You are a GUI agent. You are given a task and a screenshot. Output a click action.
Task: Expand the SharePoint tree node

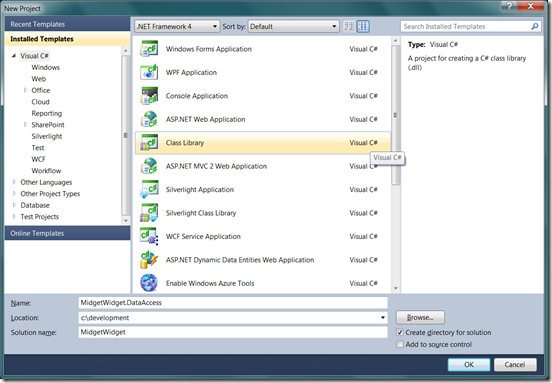(25, 125)
